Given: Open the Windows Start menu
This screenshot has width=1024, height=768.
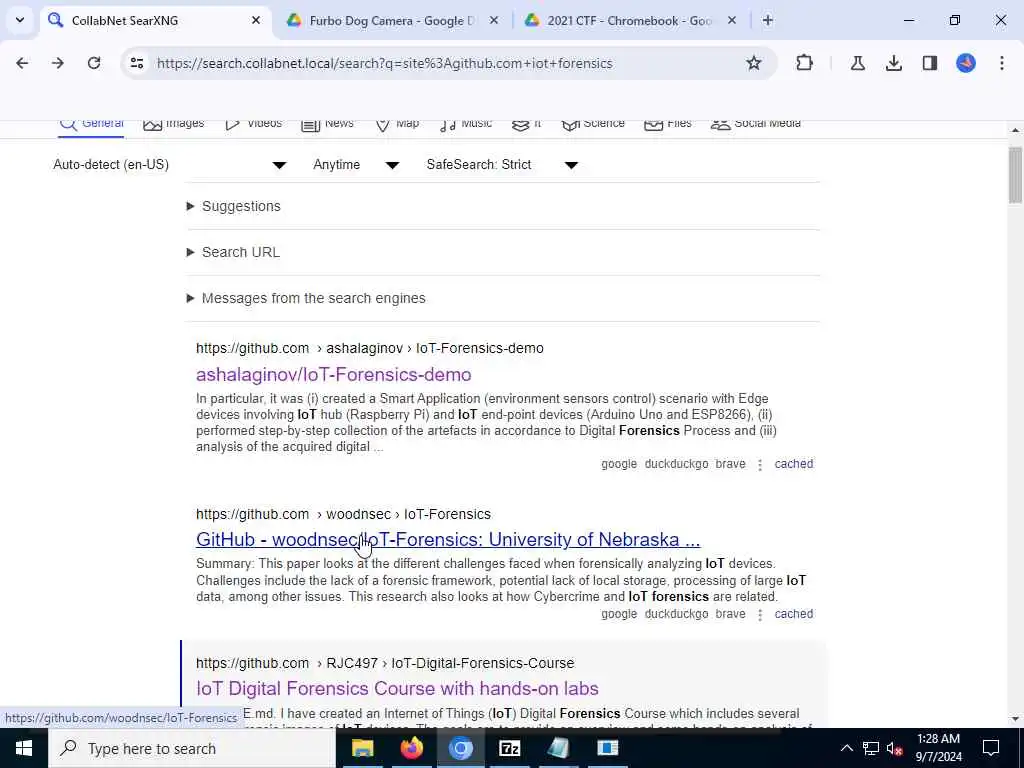Looking at the screenshot, I should pos(24,748).
